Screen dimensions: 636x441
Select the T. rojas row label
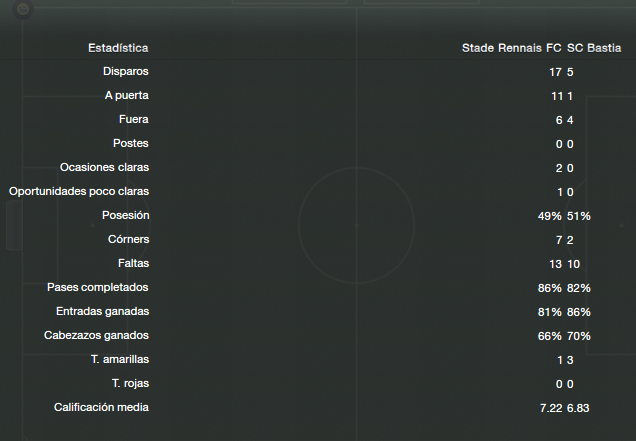(131, 383)
